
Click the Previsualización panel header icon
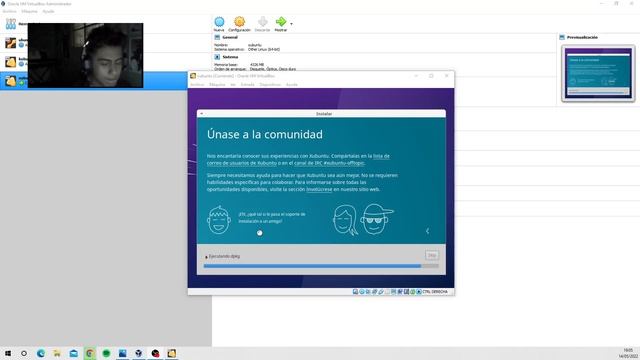[x=562, y=37]
